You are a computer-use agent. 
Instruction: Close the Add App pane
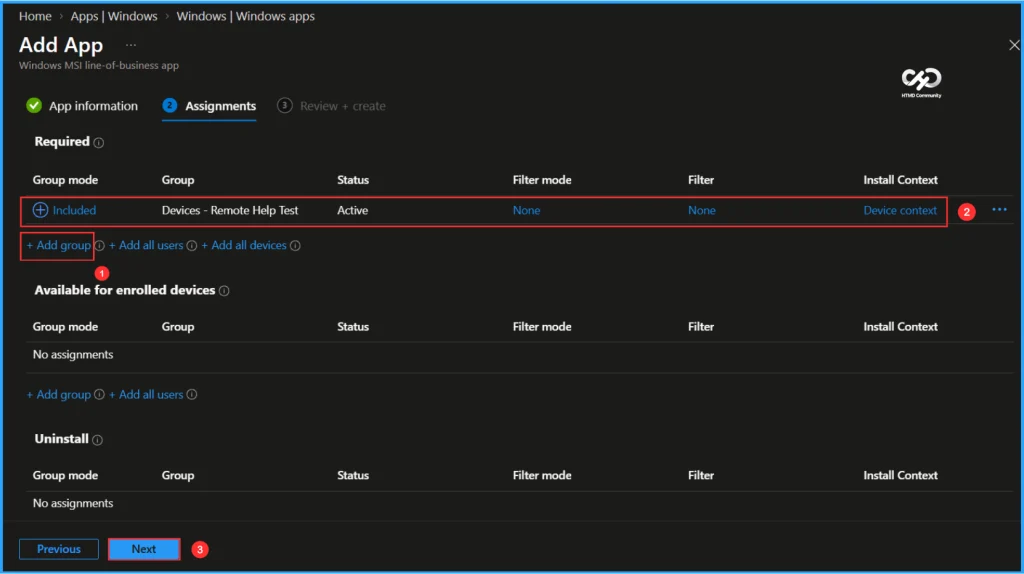(x=1014, y=45)
